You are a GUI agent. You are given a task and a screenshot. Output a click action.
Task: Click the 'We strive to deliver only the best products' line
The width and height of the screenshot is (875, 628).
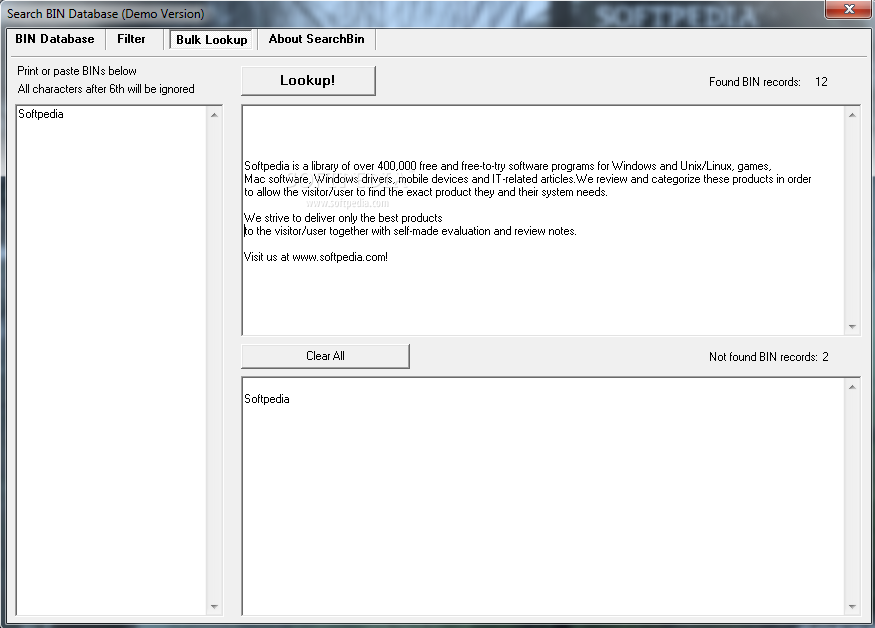coord(343,218)
